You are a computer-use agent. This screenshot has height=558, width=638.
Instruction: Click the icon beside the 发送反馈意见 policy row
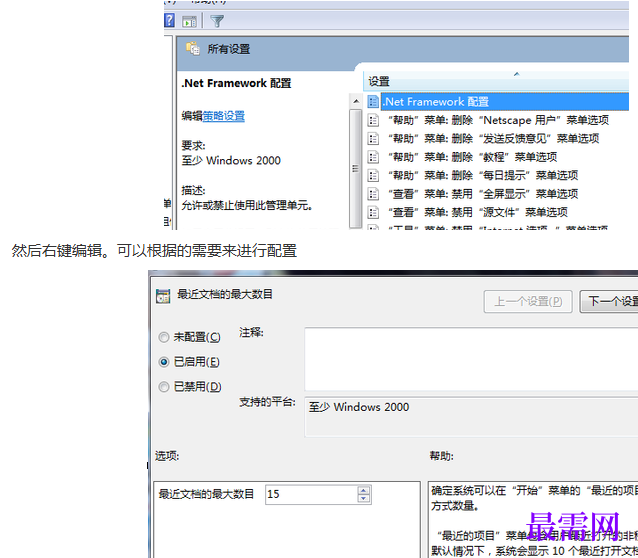pyautogui.click(x=373, y=138)
